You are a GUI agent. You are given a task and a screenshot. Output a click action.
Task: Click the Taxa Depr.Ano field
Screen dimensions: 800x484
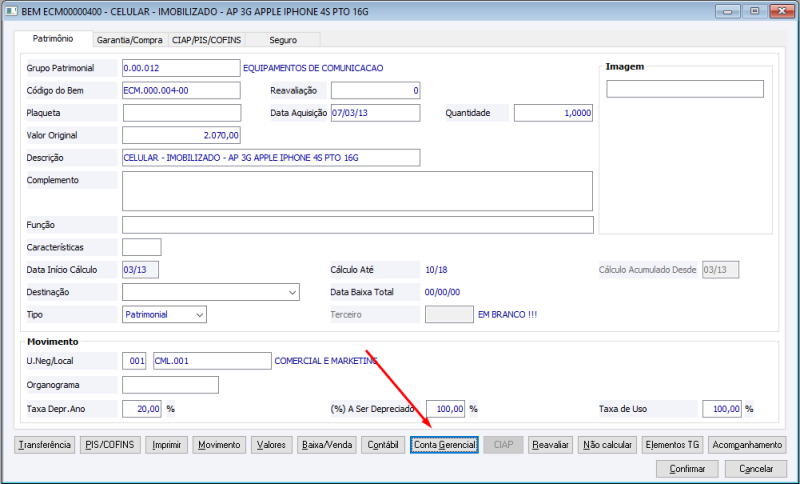(x=142, y=409)
